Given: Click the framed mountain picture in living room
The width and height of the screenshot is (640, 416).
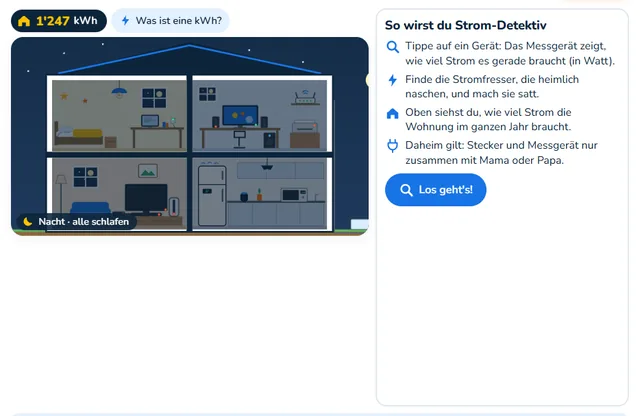Looking at the screenshot, I should pyautogui.click(x=148, y=171).
